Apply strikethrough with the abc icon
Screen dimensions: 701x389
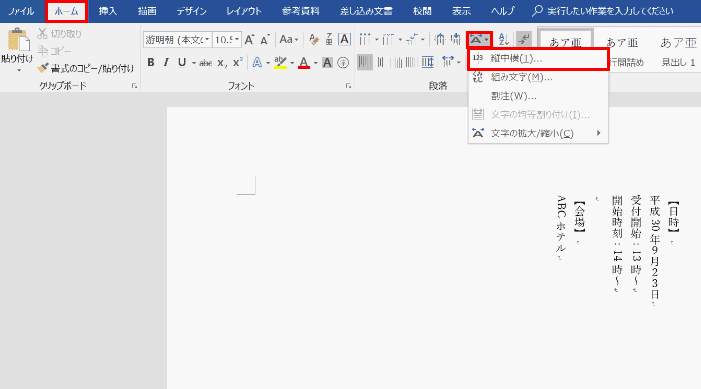click(205, 63)
